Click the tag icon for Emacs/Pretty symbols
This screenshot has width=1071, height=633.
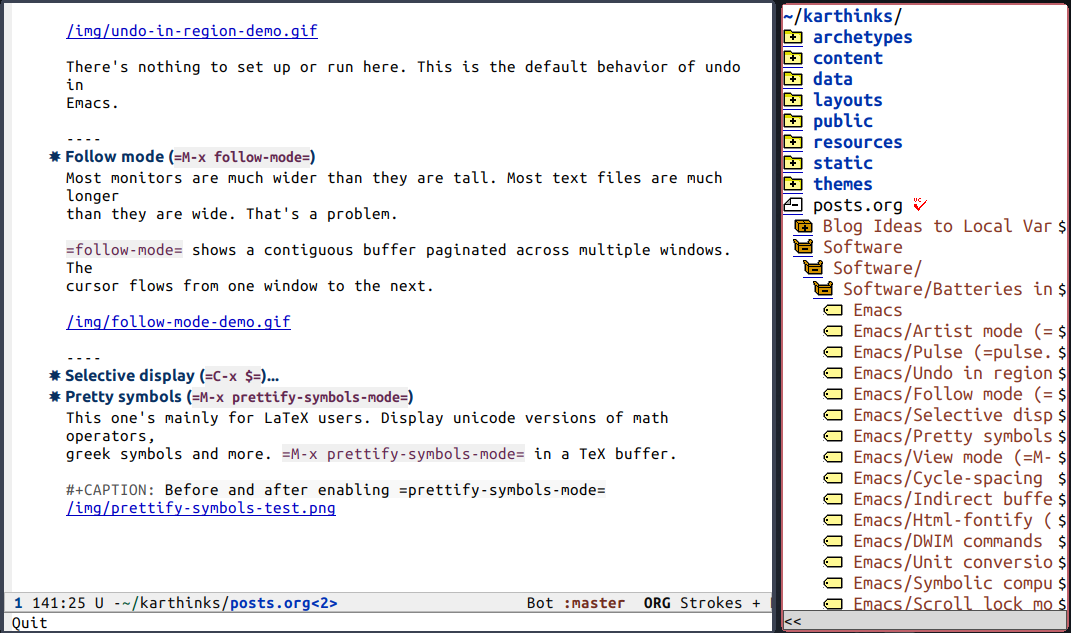coord(833,436)
